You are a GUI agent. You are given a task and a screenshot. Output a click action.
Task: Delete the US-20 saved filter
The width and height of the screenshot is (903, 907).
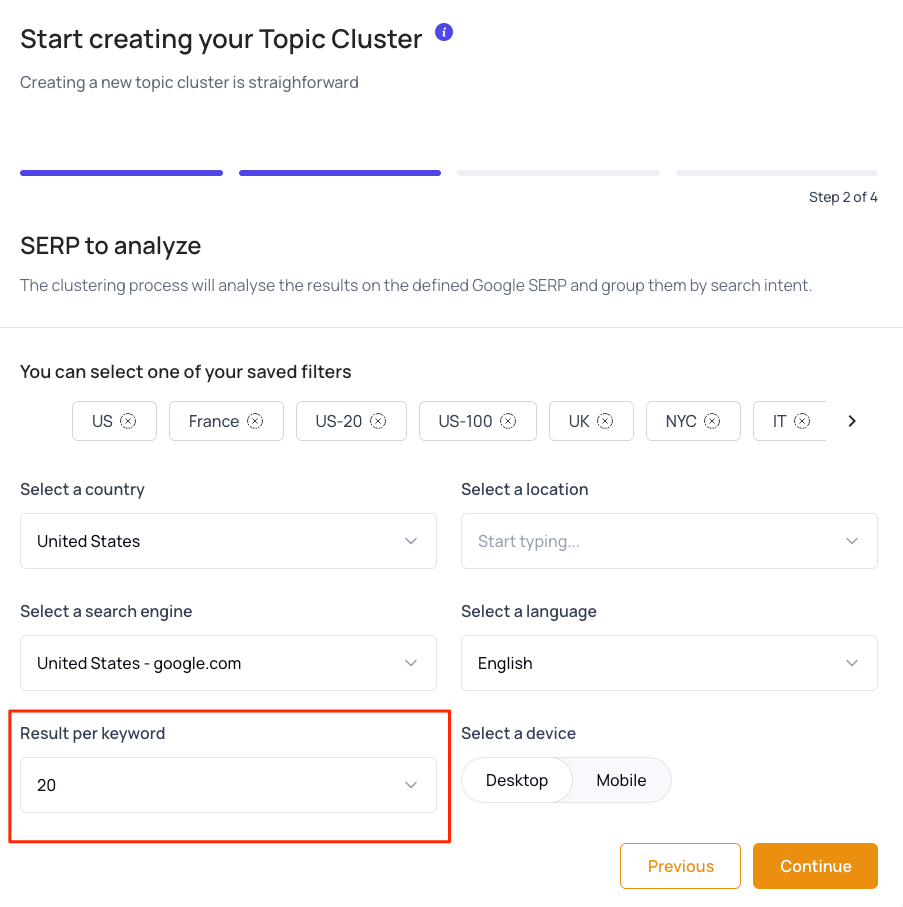pyautogui.click(x=378, y=421)
